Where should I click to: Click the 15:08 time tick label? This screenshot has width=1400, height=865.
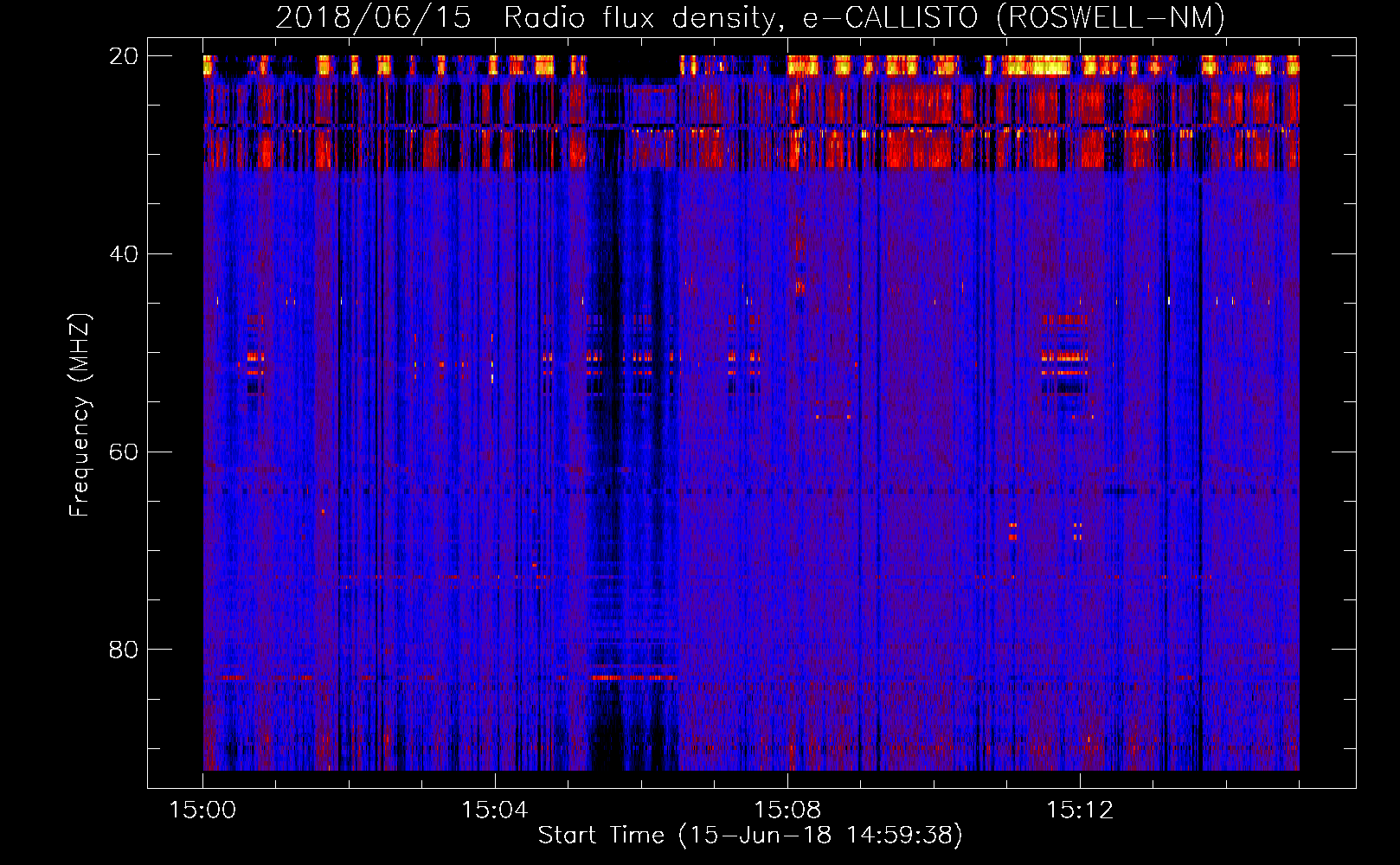tap(787, 811)
